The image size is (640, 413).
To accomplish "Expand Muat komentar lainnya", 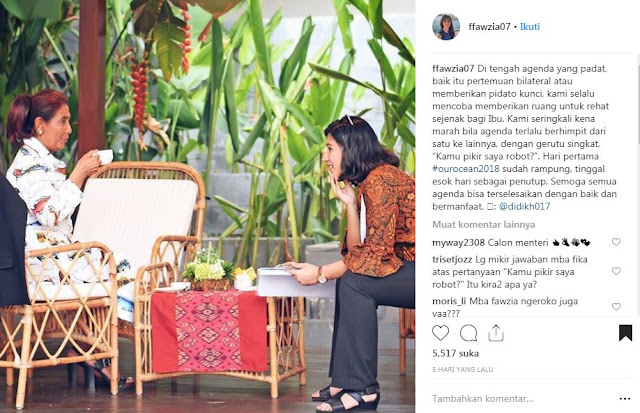I will (x=484, y=225).
